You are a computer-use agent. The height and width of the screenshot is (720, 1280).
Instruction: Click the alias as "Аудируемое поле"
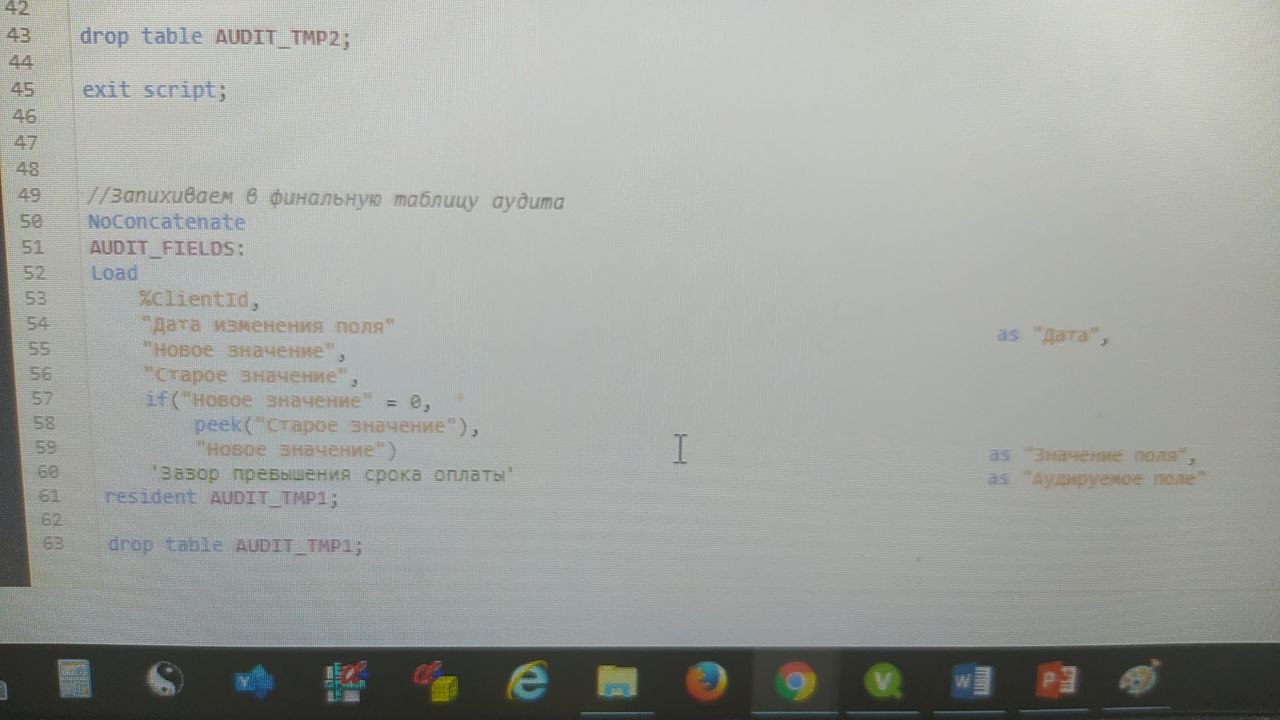pos(1097,479)
